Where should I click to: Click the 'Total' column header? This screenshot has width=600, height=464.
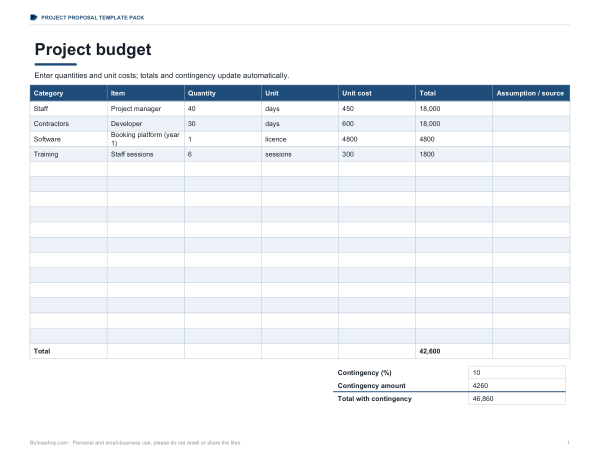click(x=454, y=93)
